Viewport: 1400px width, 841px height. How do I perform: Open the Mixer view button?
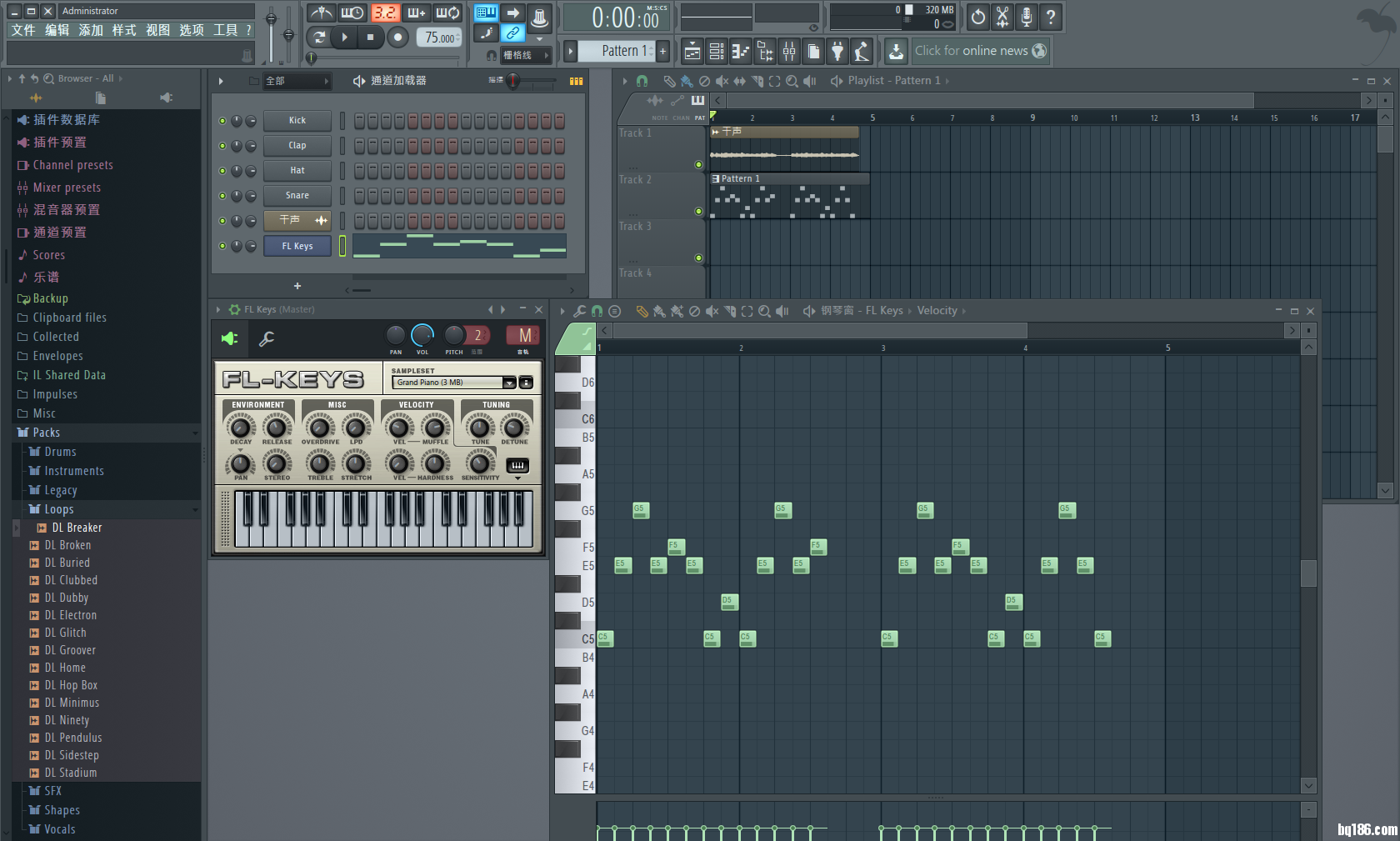coord(788,52)
